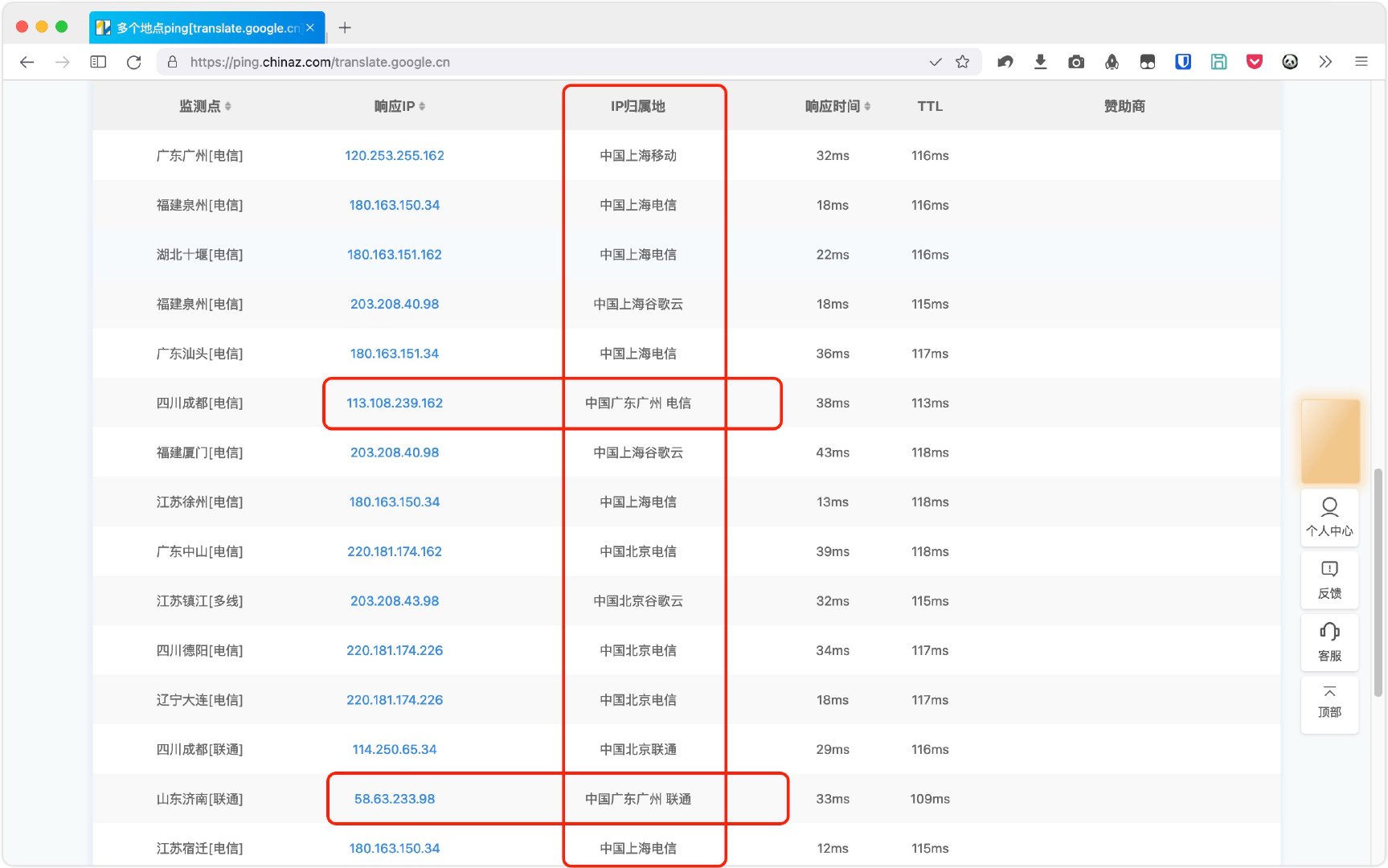This screenshot has width=1388, height=868.
Task: Bookmark this page with the star icon
Action: coord(962,61)
